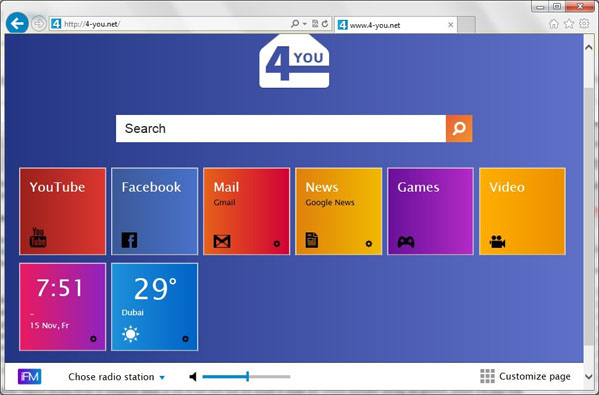
Task: Open a new blank browser tab
Action: pos(466,25)
